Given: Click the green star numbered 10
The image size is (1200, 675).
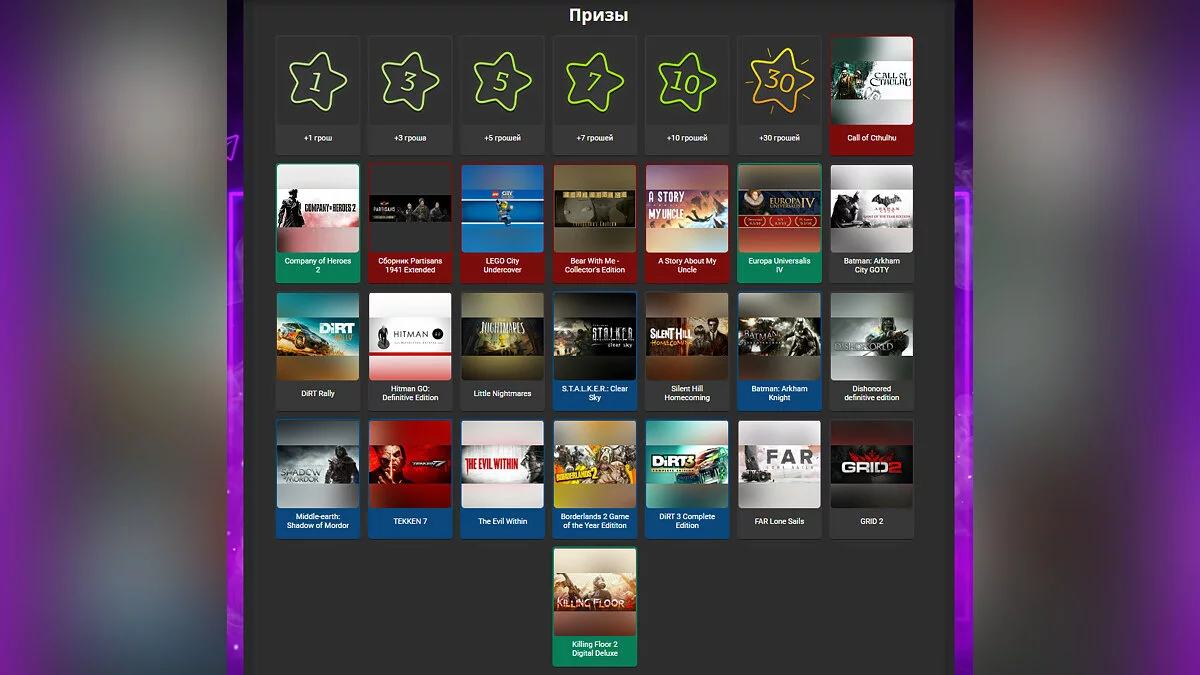Looking at the screenshot, I should [686, 80].
